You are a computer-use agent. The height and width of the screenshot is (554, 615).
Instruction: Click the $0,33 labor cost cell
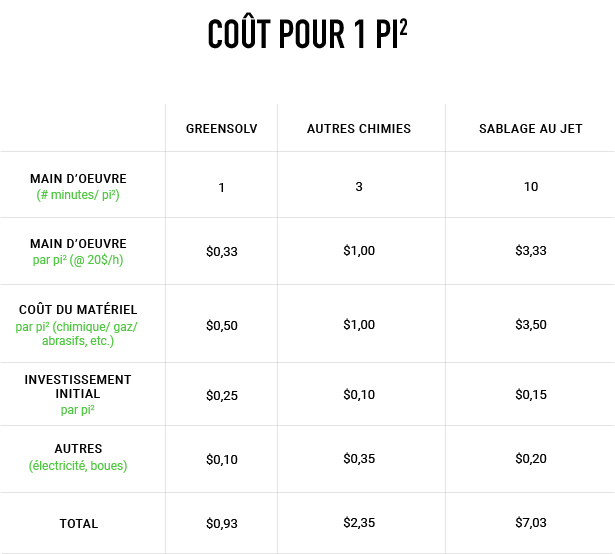point(221,251)
